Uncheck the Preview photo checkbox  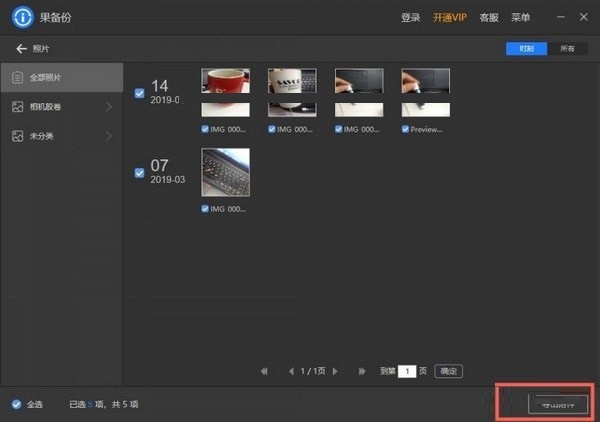click(x=405, y=129)
